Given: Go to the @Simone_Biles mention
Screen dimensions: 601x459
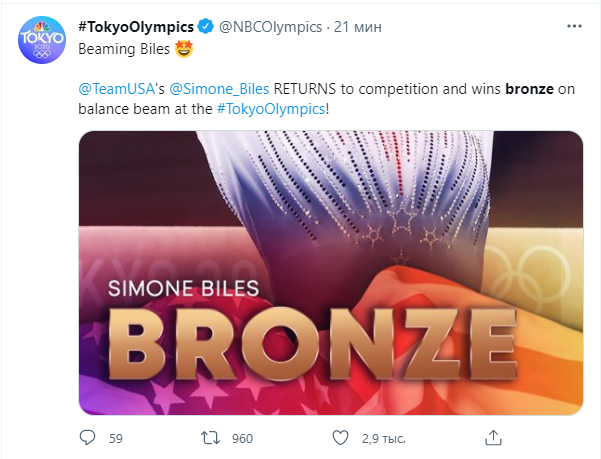Looking at the screenshot, I should pos(210,90).
